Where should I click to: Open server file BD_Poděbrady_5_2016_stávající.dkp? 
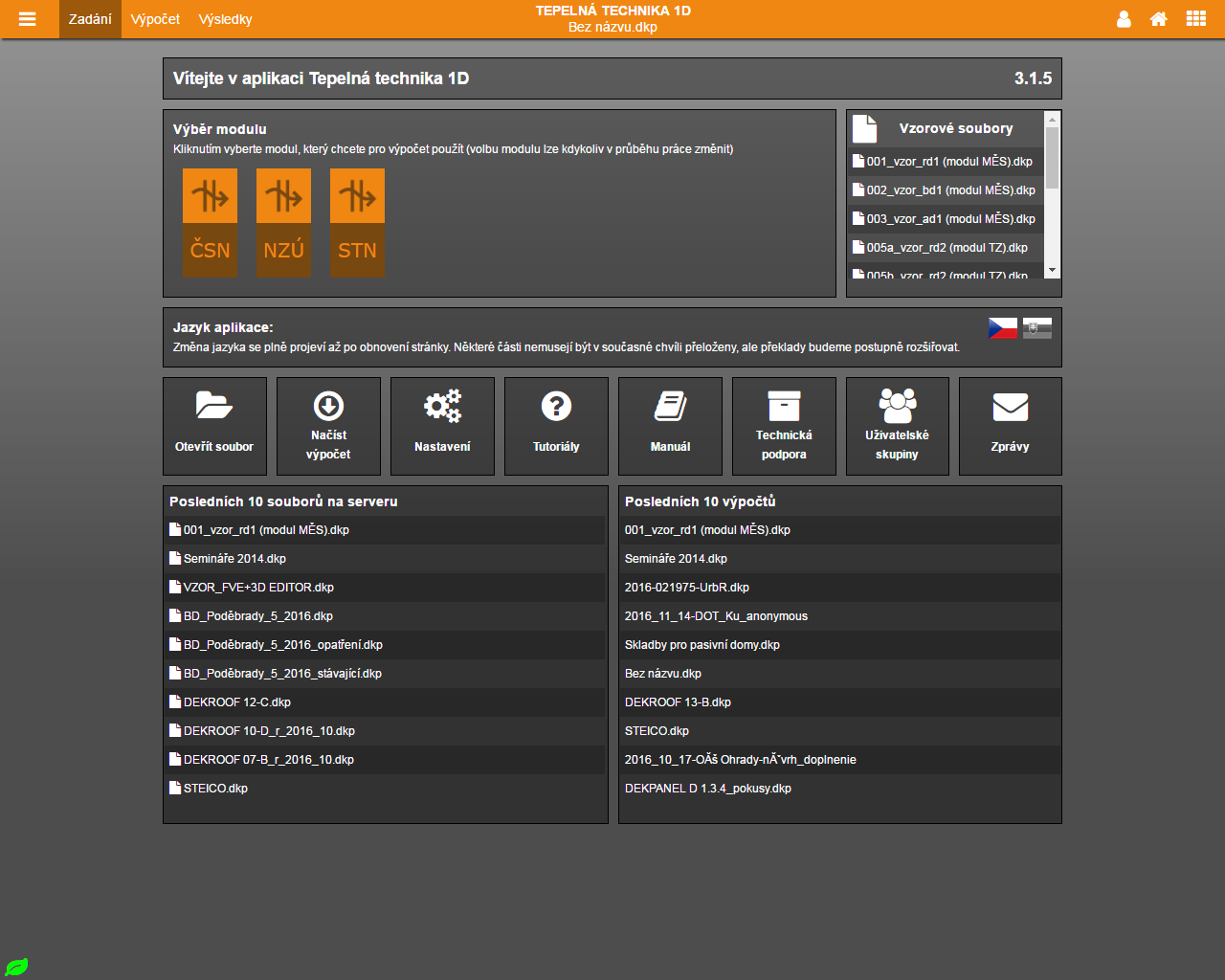pos(386,674)
